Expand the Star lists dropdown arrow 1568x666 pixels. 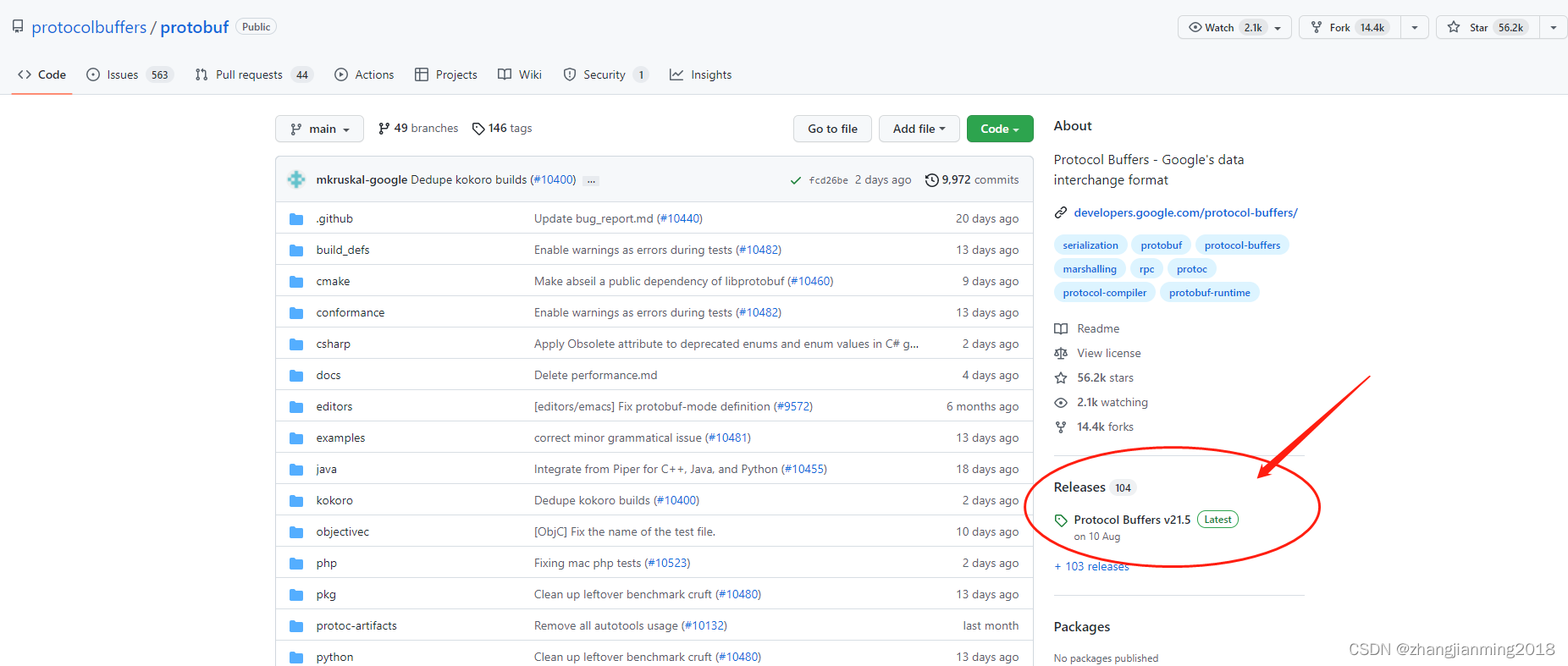tap(1554, 27)
